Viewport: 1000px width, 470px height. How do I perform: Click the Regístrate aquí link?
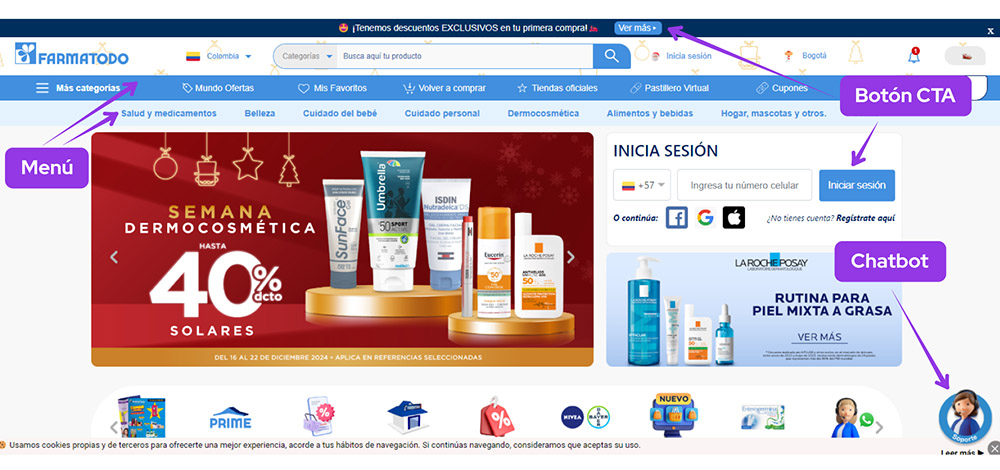[x=865, y=218]
